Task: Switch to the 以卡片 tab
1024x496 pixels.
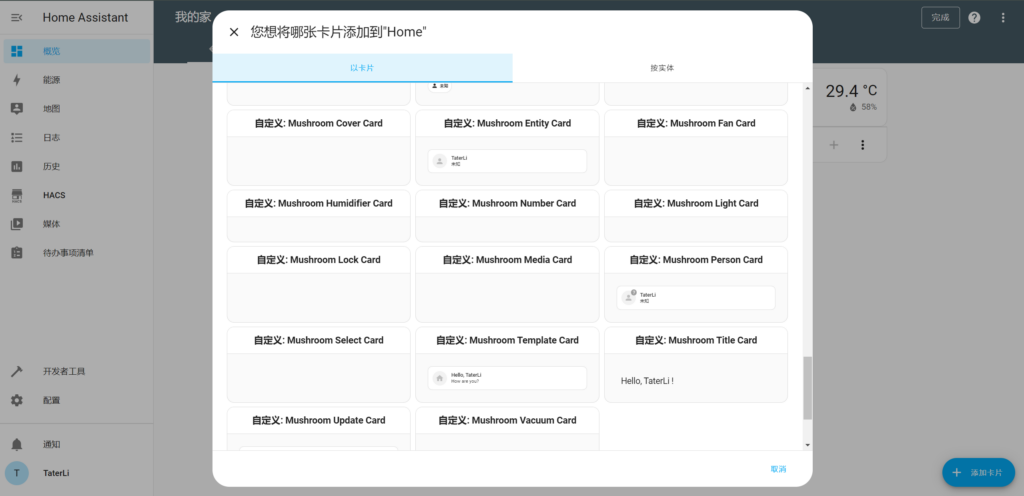Action: click(362, 68)
